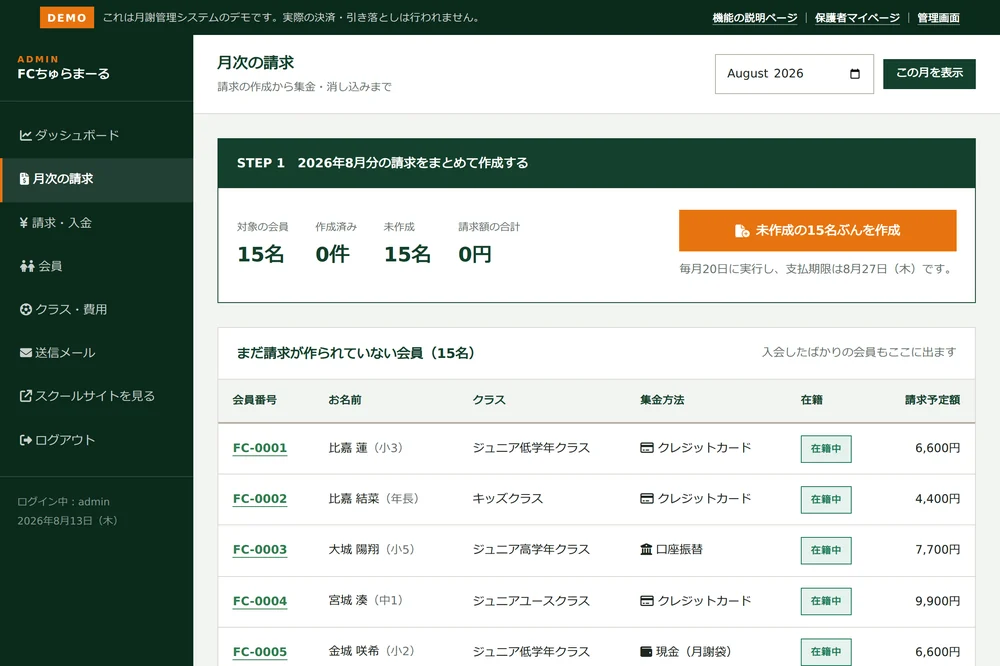Click the 在籍 column header

pos(812,400)
